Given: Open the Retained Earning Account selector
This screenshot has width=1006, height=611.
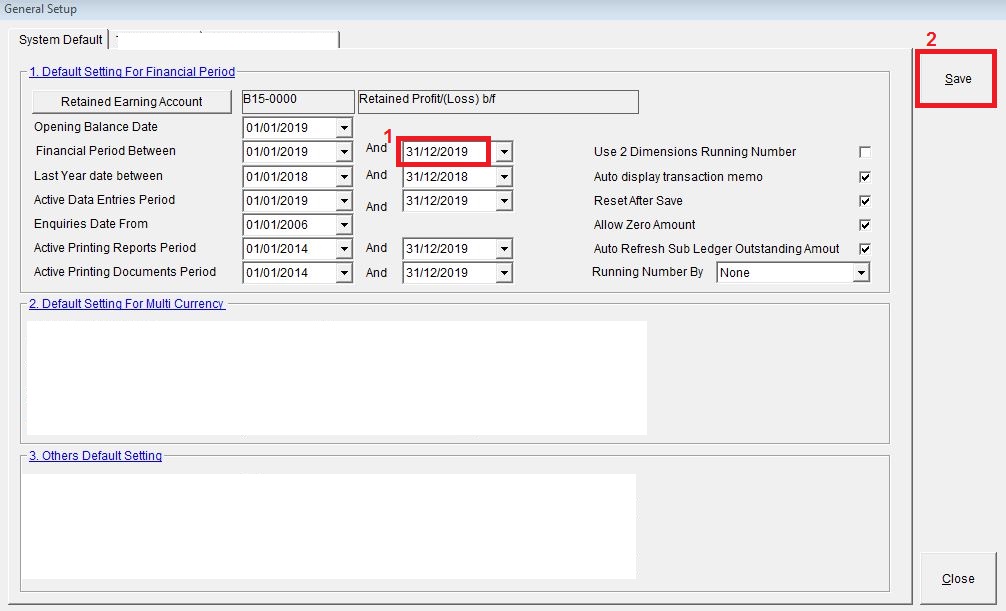Looking at the screenshot, I should (x=132, y=102).
